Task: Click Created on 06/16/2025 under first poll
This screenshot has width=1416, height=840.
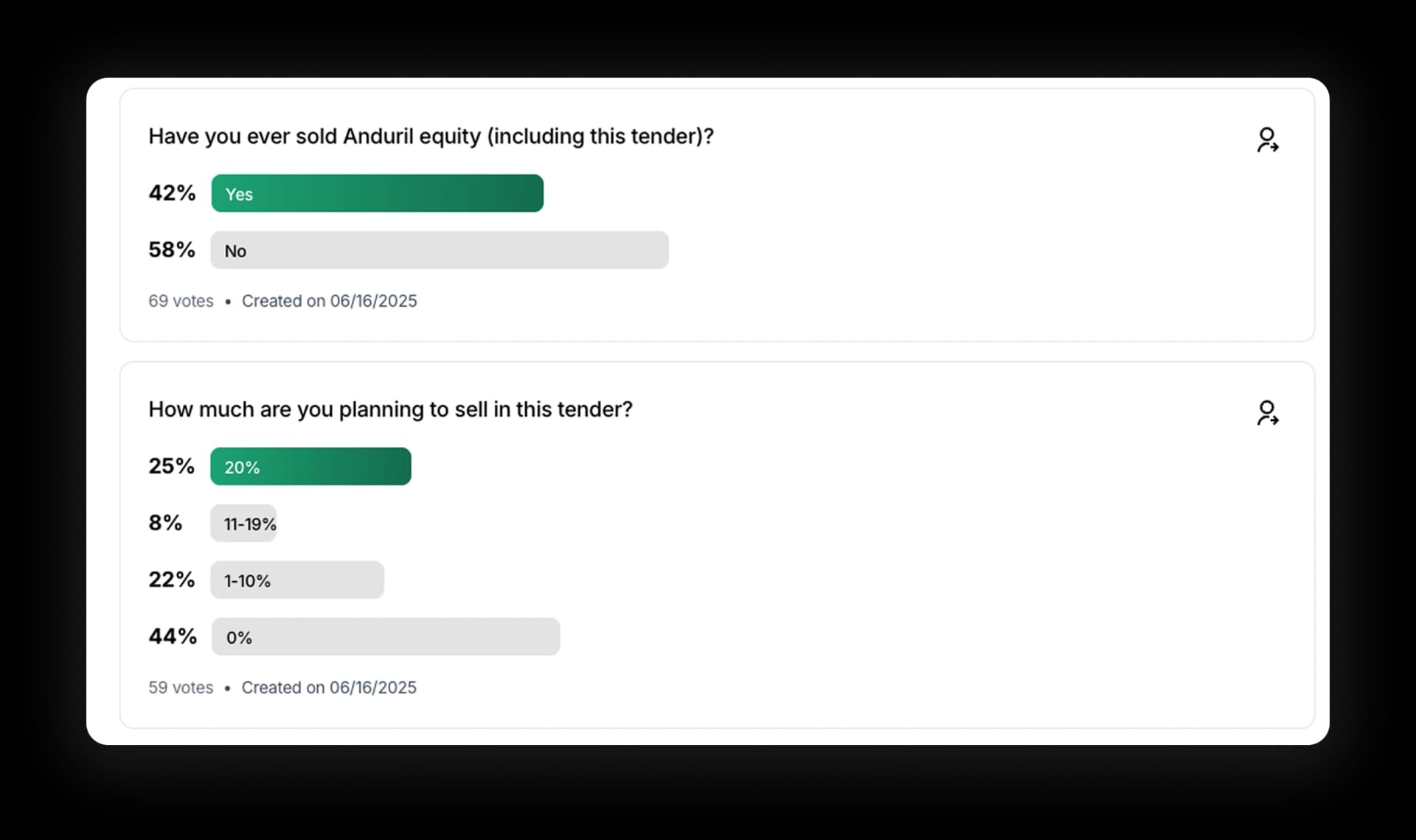Action: 329,301
